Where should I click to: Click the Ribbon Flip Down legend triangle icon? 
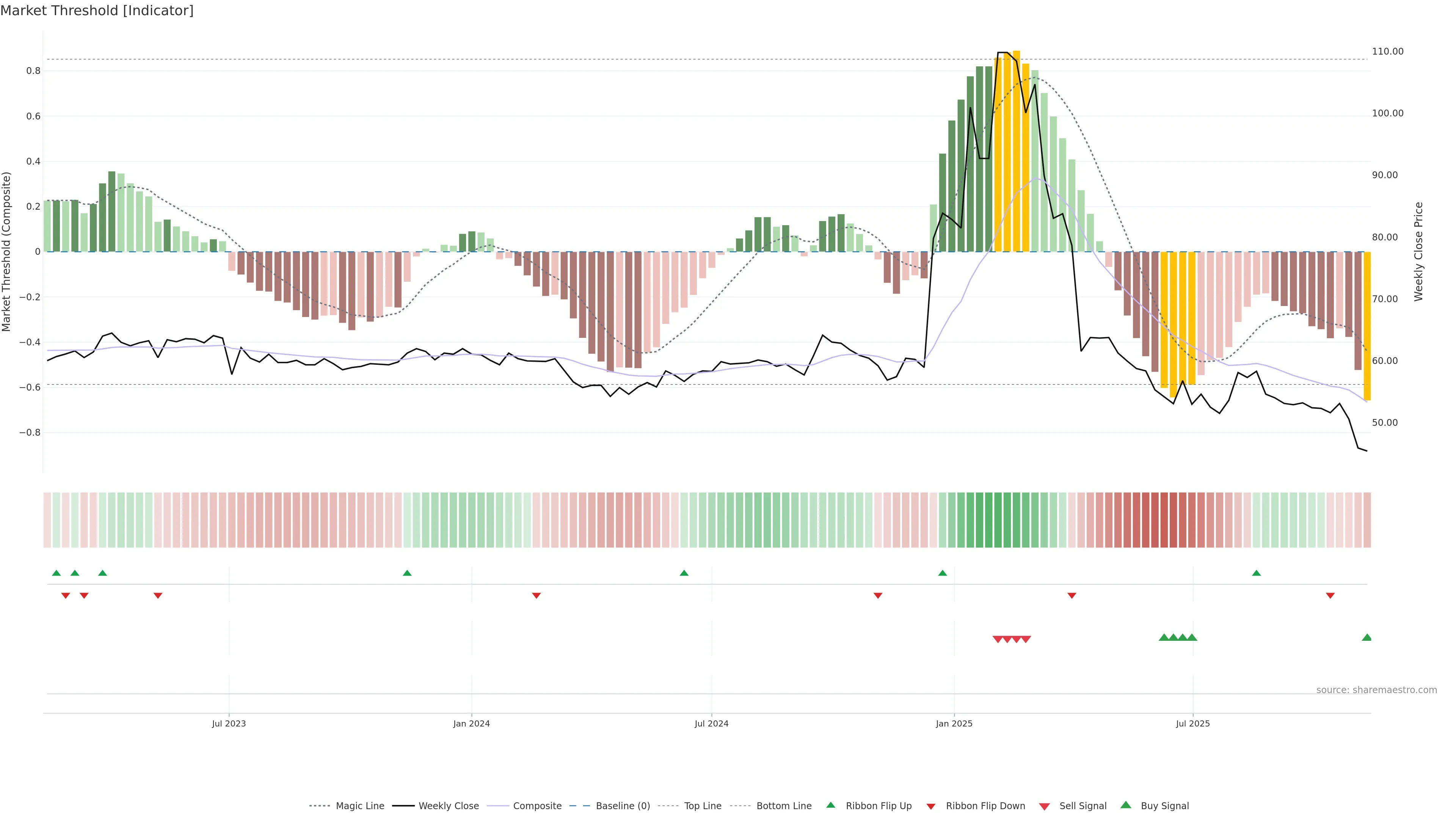931,806
